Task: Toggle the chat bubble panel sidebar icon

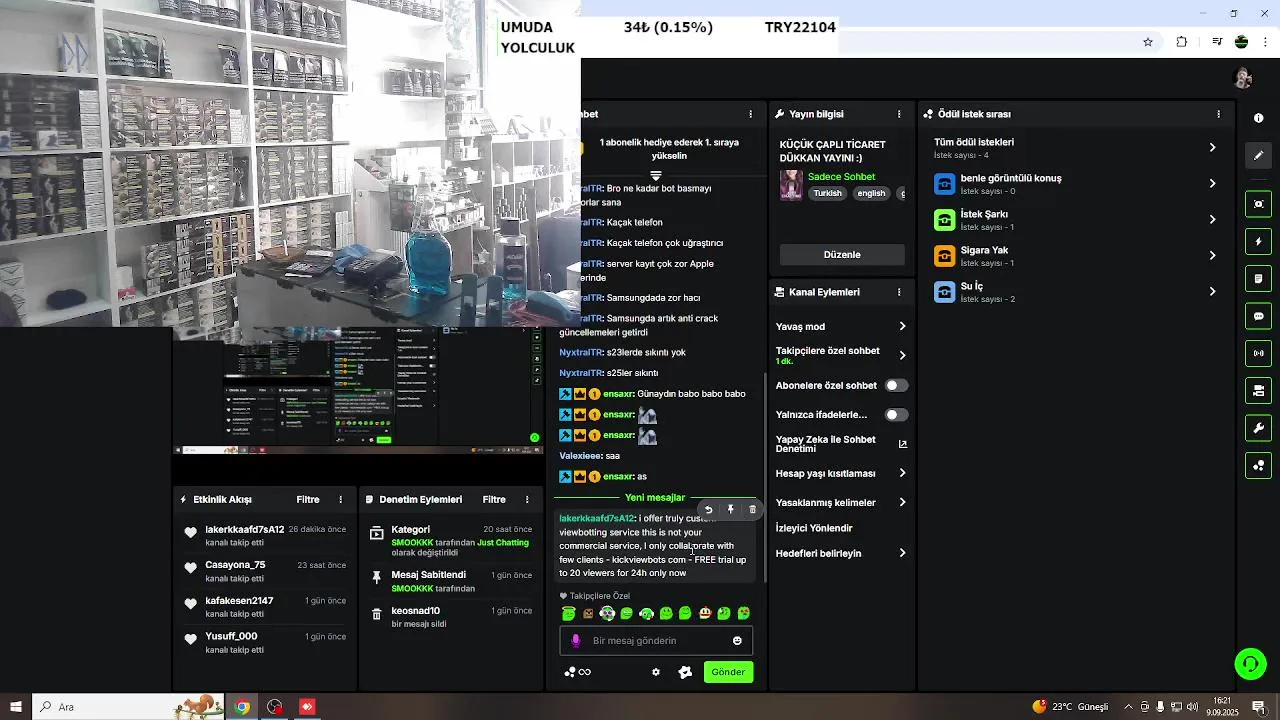Action: (x=1258, y=316)
